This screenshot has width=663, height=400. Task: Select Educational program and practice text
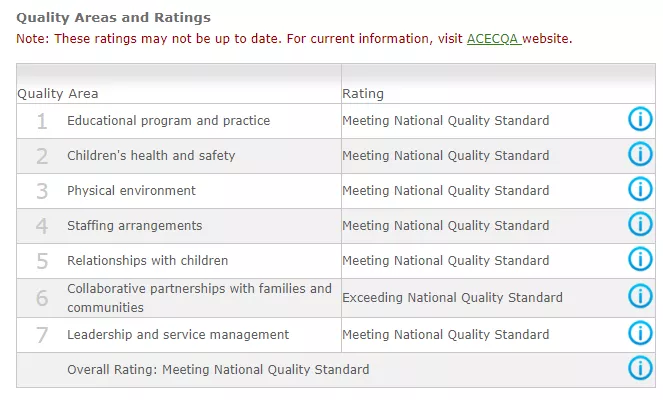click(168, 121)
